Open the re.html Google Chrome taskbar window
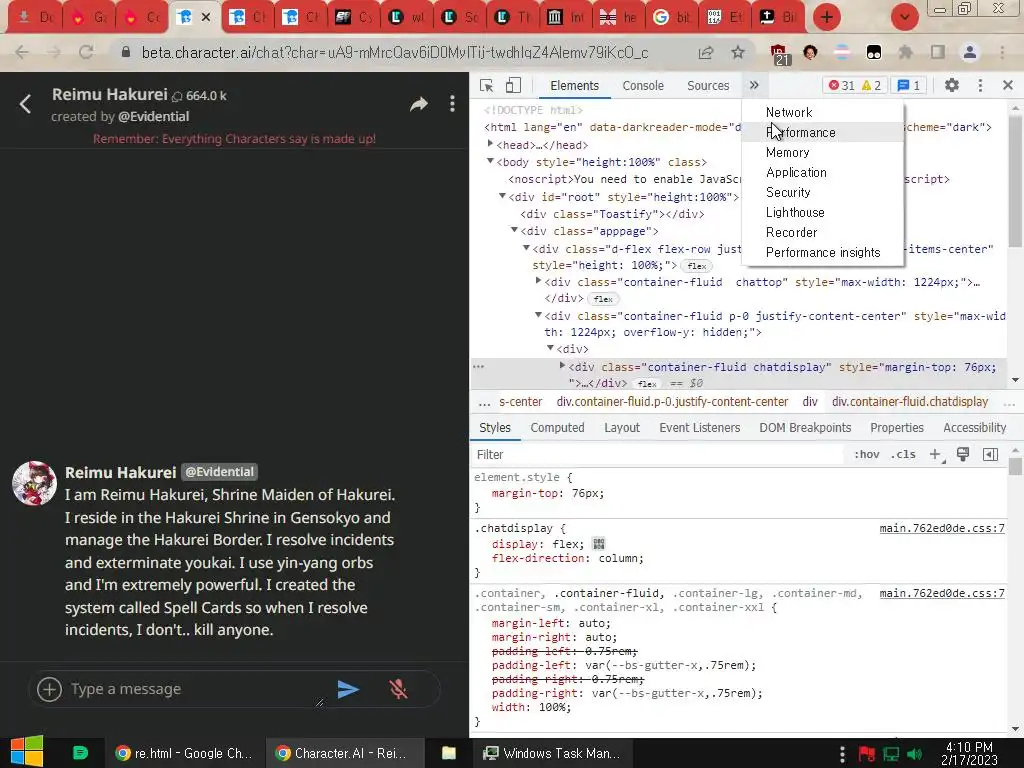The width and height of the screenshot is (1024, 768). 183,753
